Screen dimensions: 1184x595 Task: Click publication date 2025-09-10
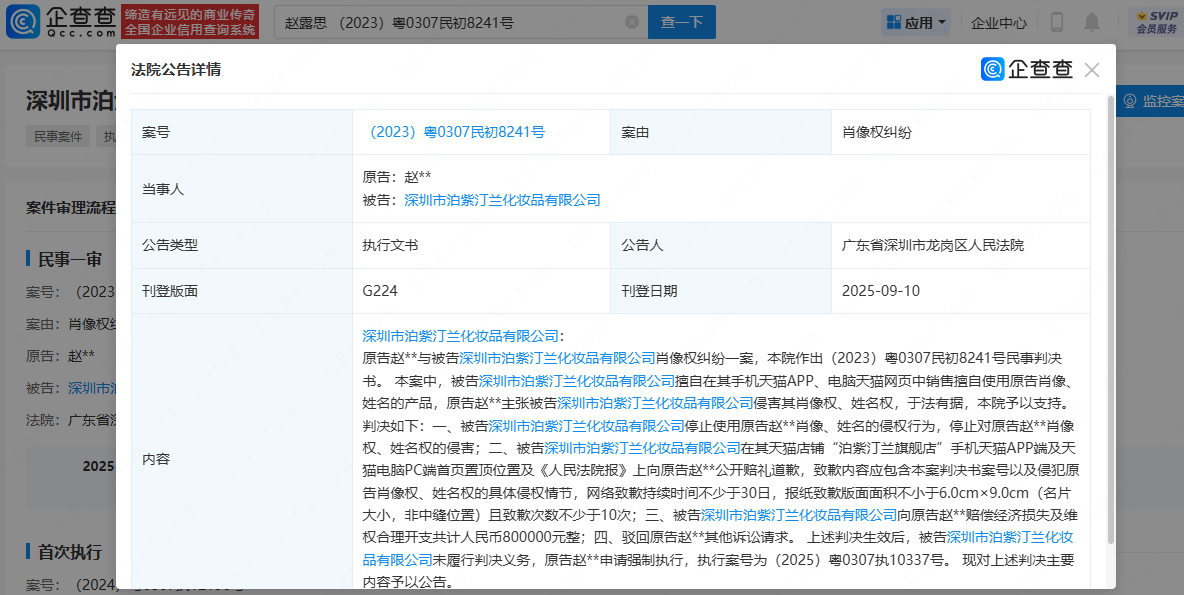tap(880, 291)
